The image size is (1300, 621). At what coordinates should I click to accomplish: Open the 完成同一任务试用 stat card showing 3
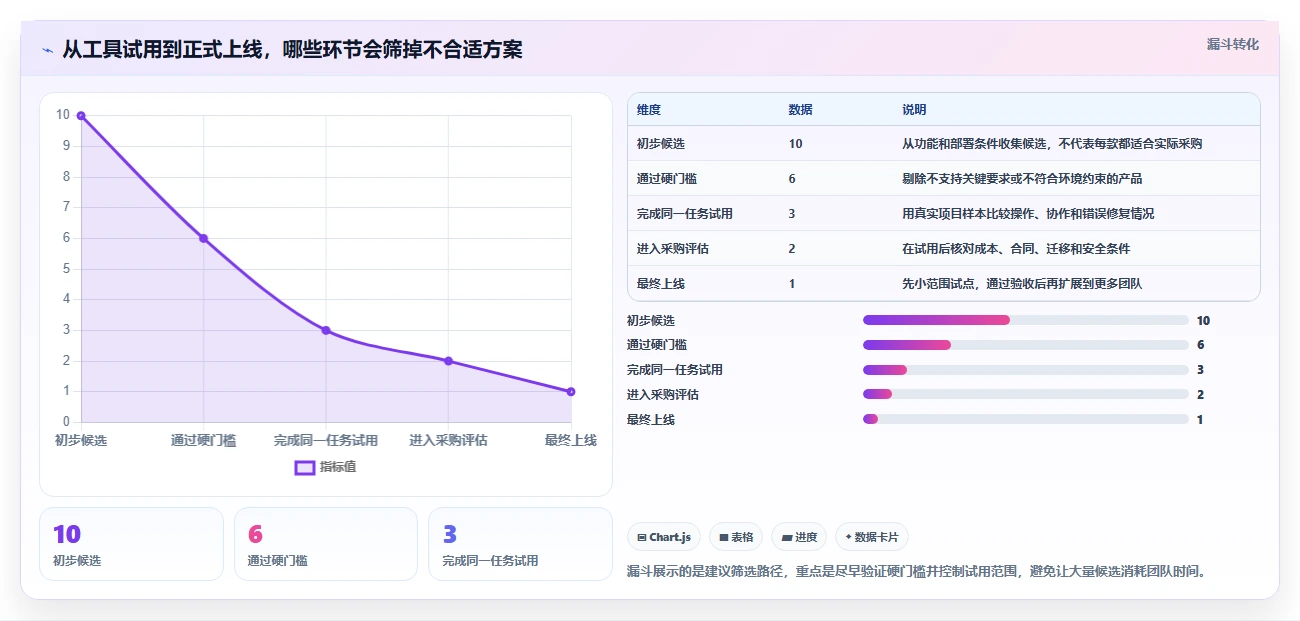tap(520, 544)
